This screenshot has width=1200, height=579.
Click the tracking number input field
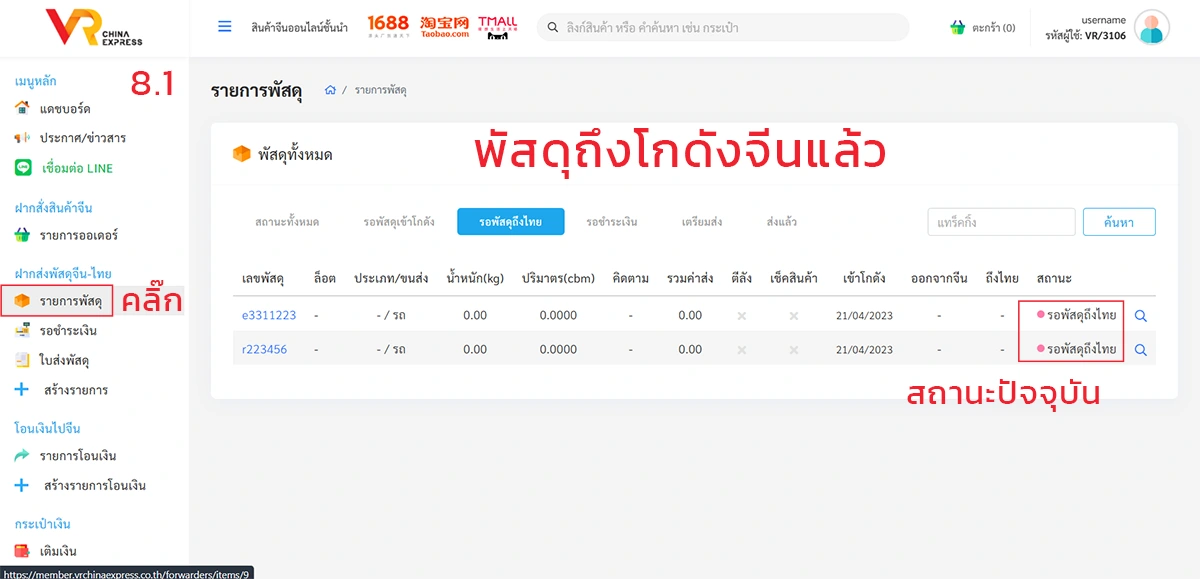tap(1001, 222)
